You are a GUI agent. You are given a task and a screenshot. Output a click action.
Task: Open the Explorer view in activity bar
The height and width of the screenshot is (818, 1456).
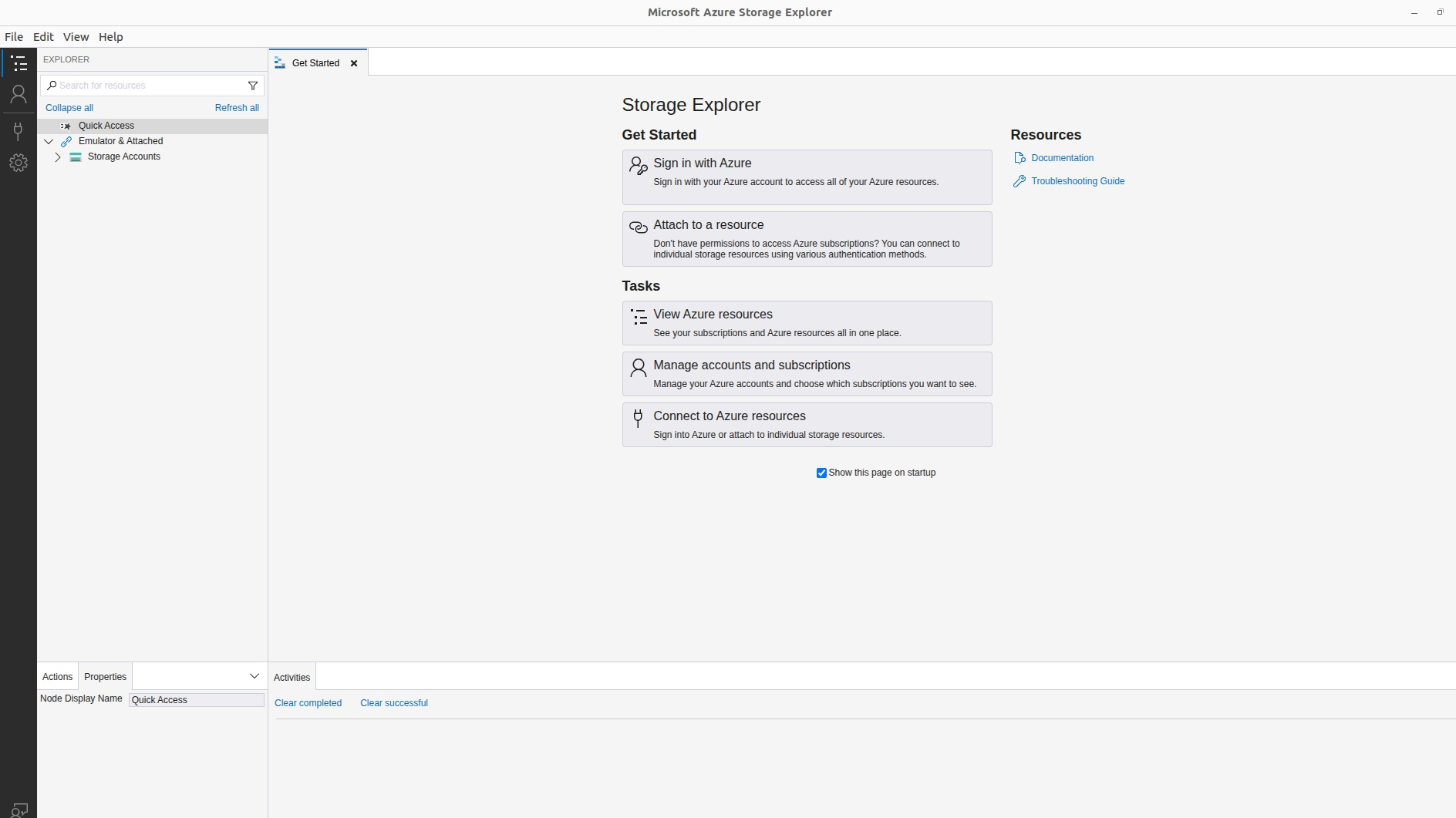[x=19, y=63]
